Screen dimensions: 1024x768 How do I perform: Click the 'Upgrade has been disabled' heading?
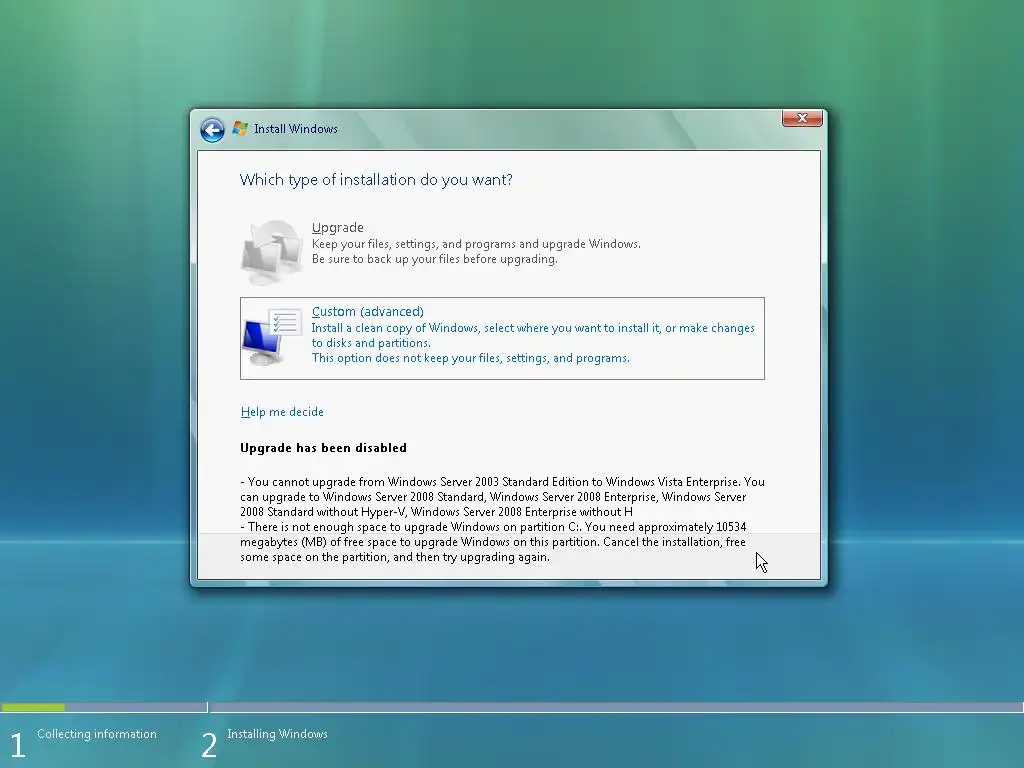pyautogui.click(x=323, y=448)
